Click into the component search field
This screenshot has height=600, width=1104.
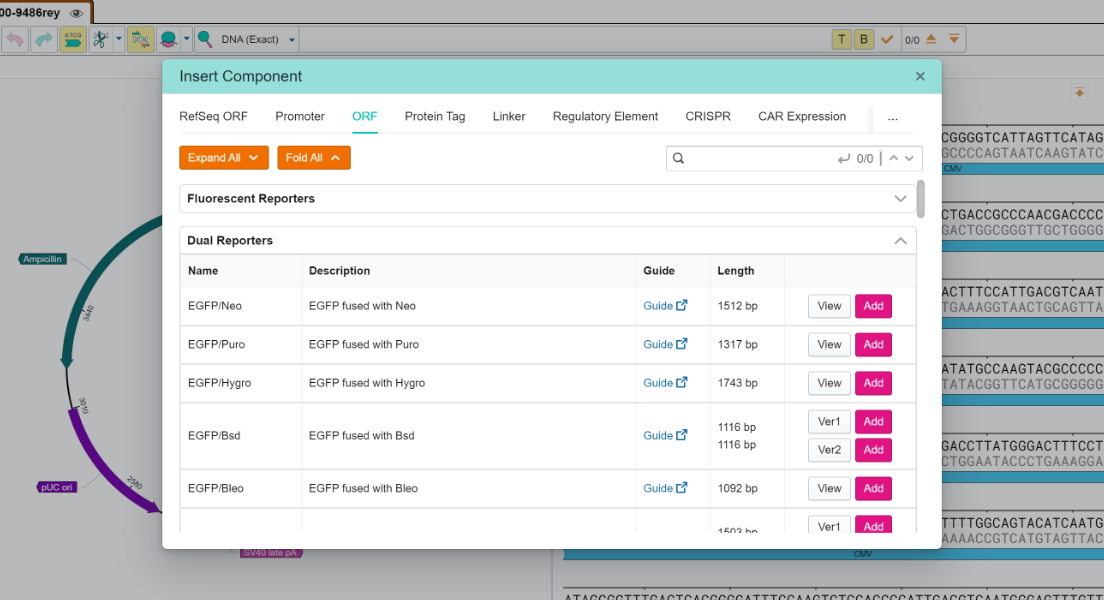(x=760, y=158)
